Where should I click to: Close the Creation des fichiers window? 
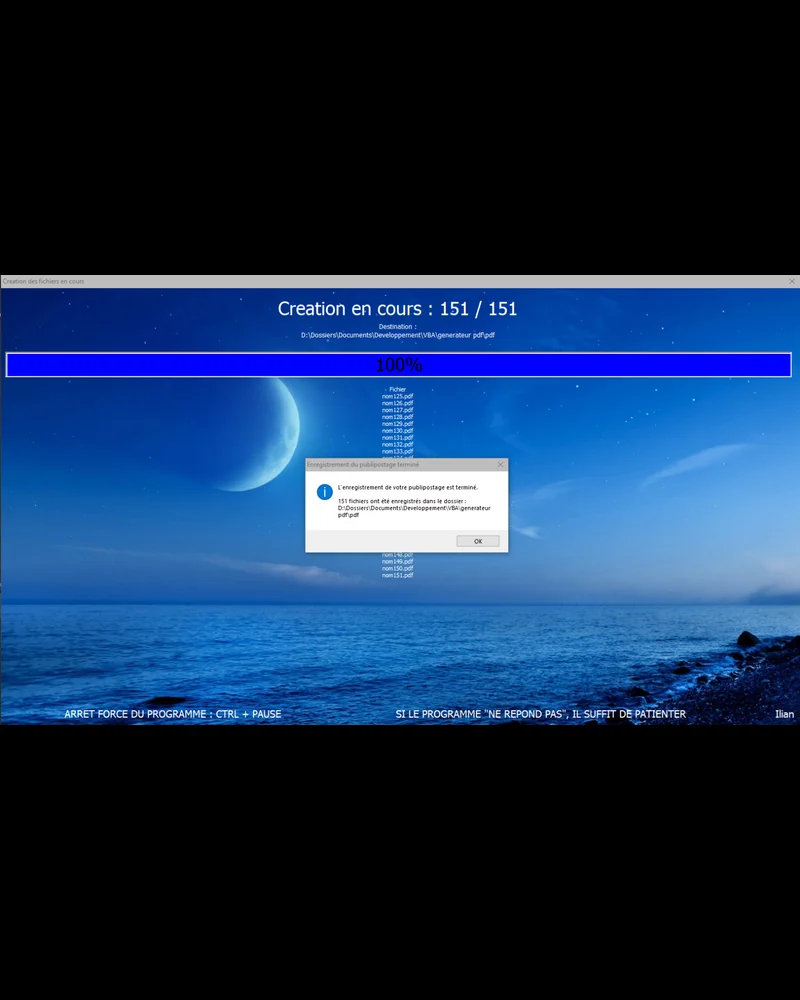click(x=792, y=281)
